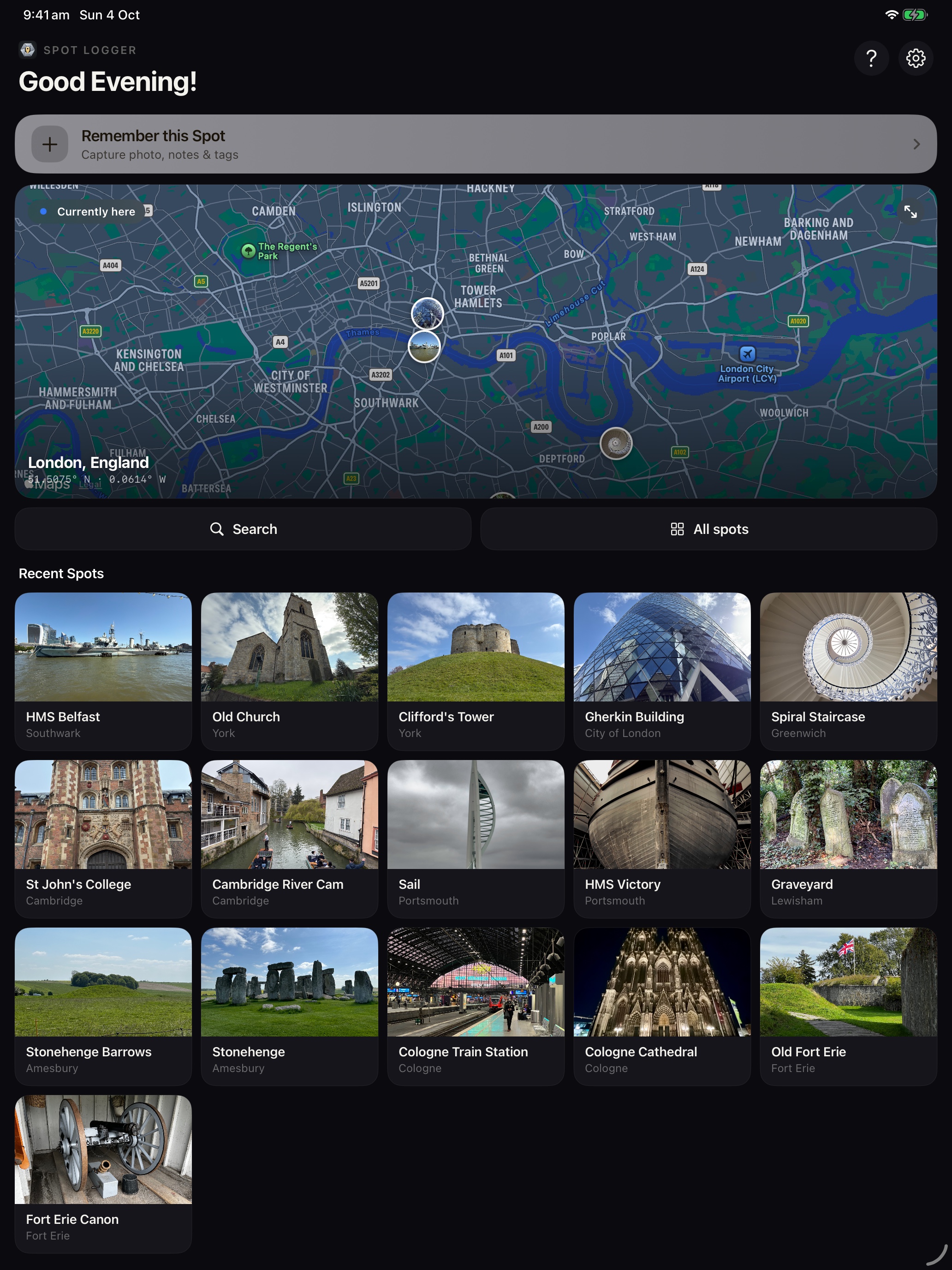Show All spots grid
This screenshot has height=1270, width=952.
pos(708,529)
